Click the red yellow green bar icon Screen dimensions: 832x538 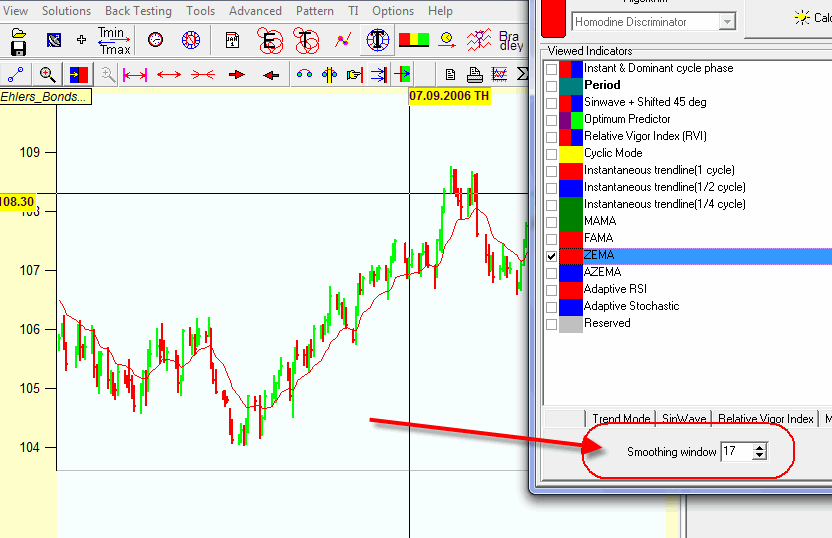point(413,40)
